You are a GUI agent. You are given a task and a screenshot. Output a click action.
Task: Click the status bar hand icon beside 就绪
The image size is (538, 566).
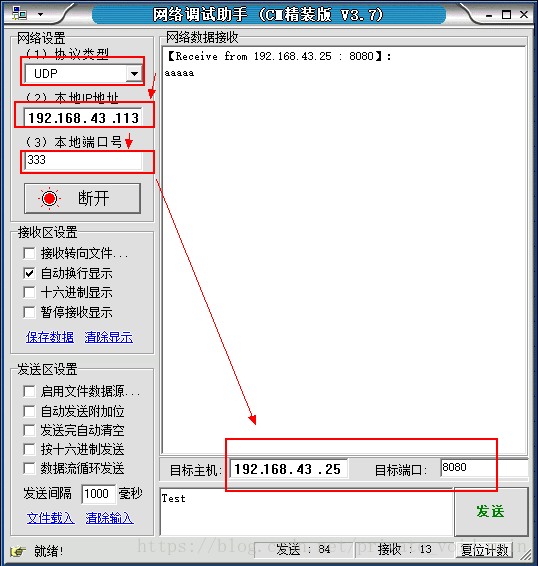coord(18,551)
